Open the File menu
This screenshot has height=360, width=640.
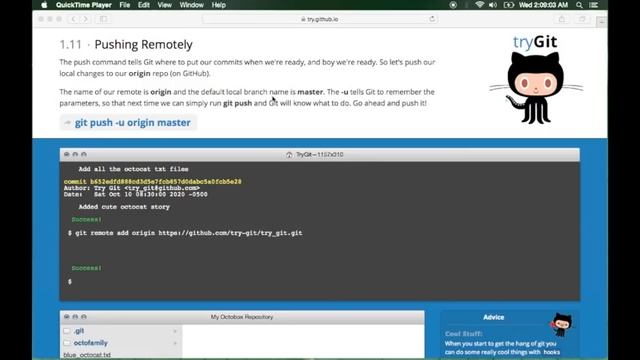[124, 5]
